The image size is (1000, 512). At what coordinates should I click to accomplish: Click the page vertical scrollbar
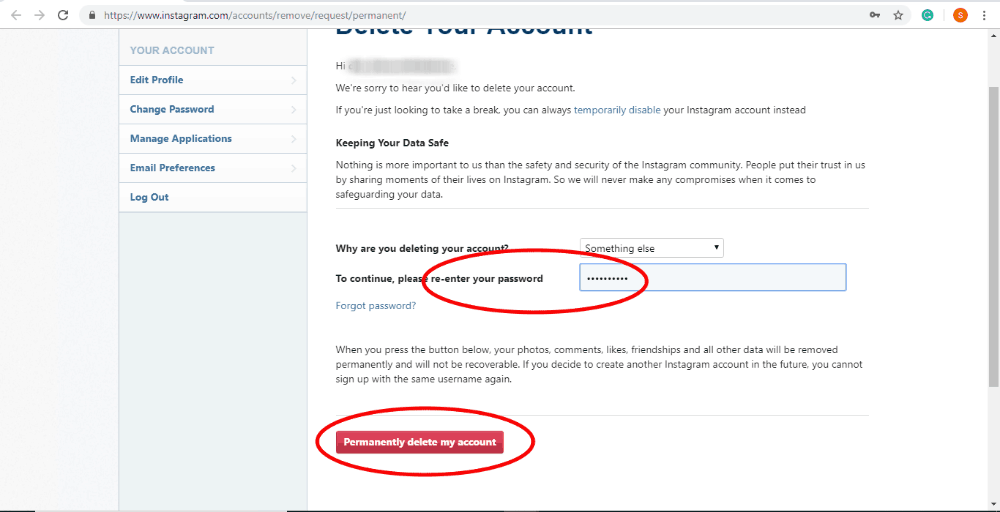point(993,236)
